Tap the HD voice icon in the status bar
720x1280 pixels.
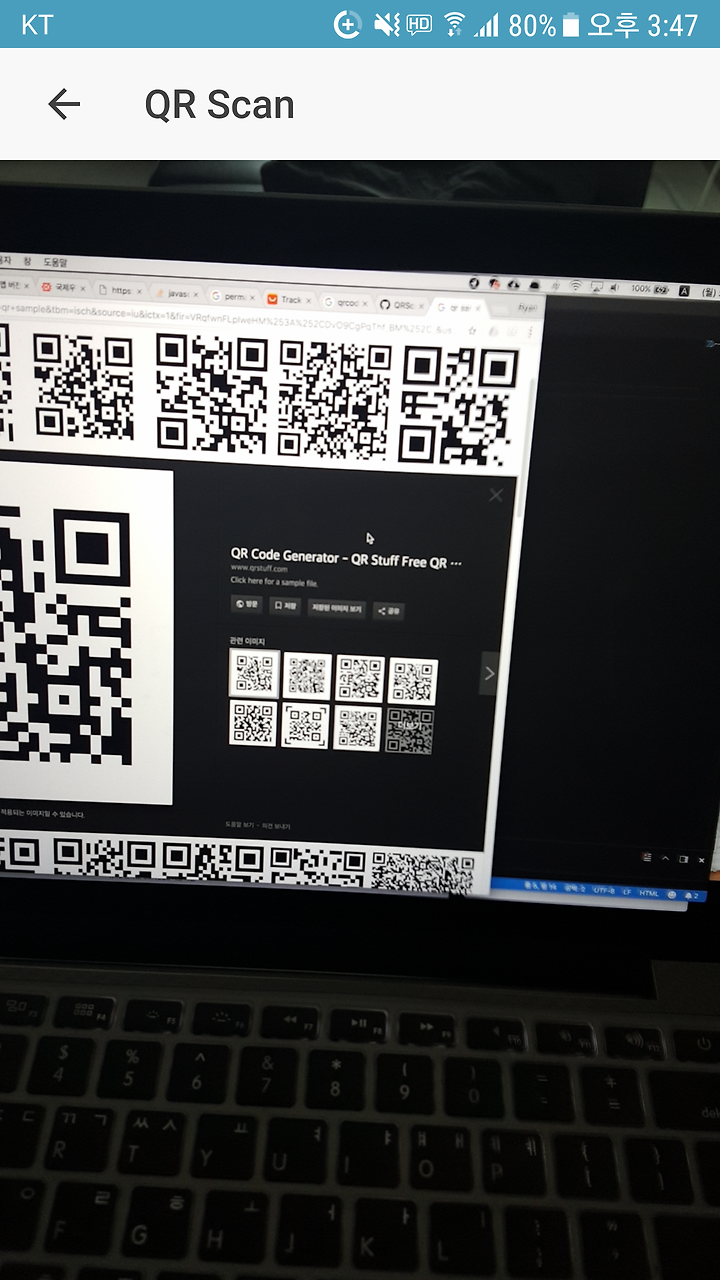point(419,23)
